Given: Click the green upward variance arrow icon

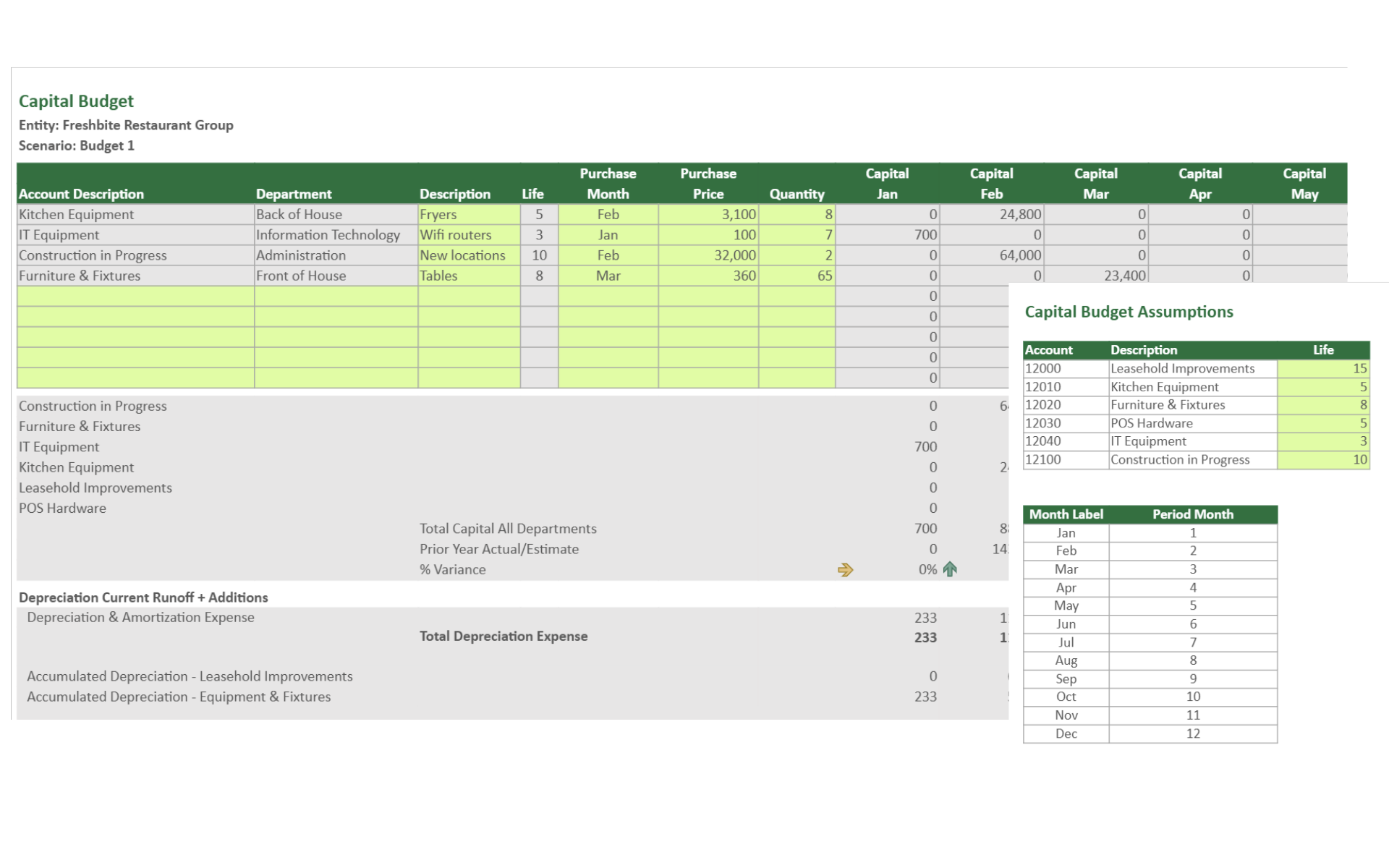Looking at the screenshot, I should pyautogui.click(x=950, y=569).
